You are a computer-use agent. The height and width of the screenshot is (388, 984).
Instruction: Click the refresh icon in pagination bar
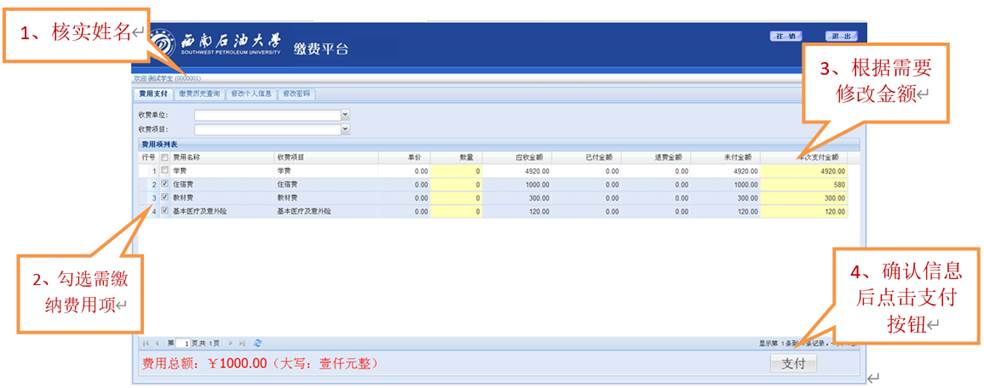[258, 343]
